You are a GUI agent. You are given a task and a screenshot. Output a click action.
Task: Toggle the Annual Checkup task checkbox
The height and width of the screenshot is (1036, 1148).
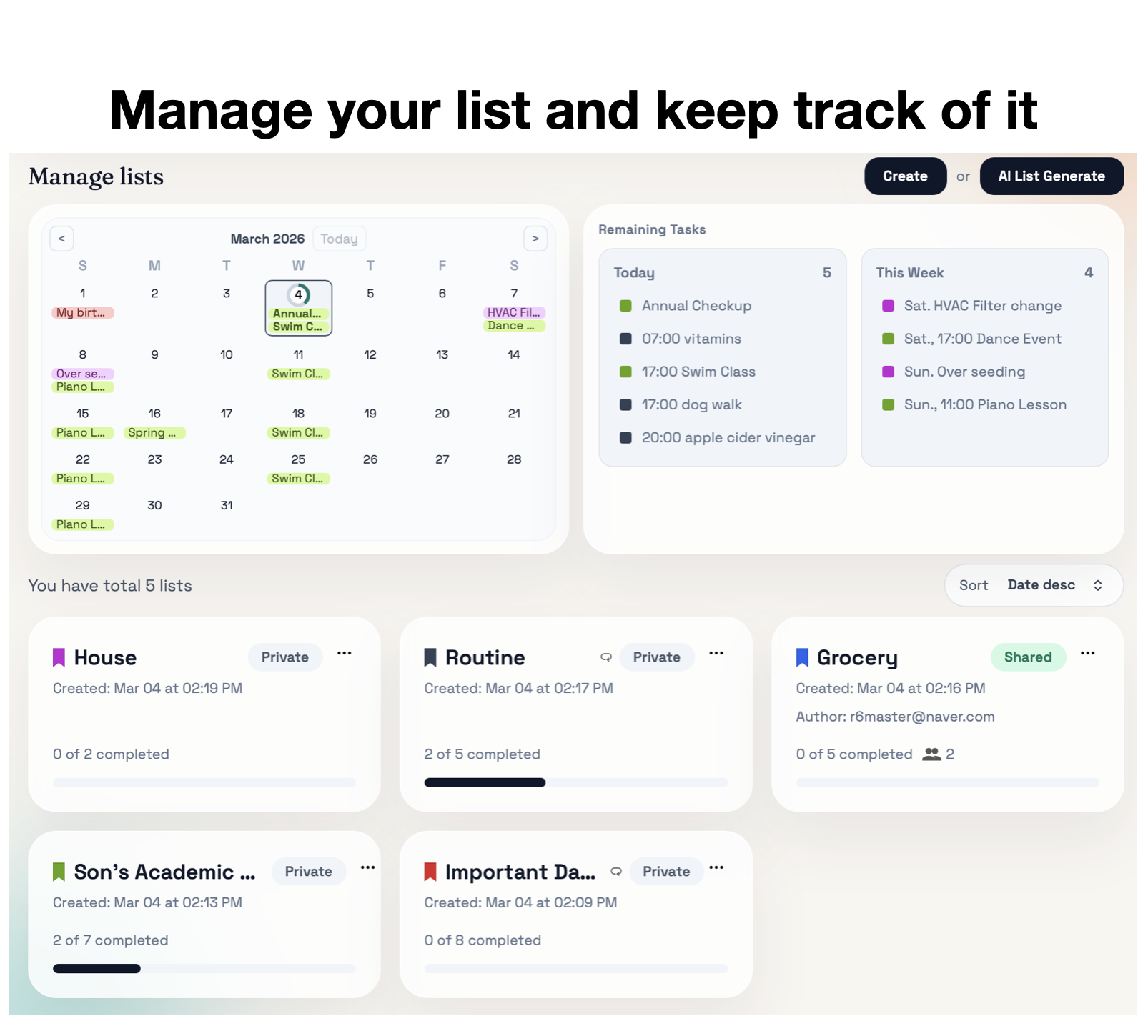pos(625,305)
